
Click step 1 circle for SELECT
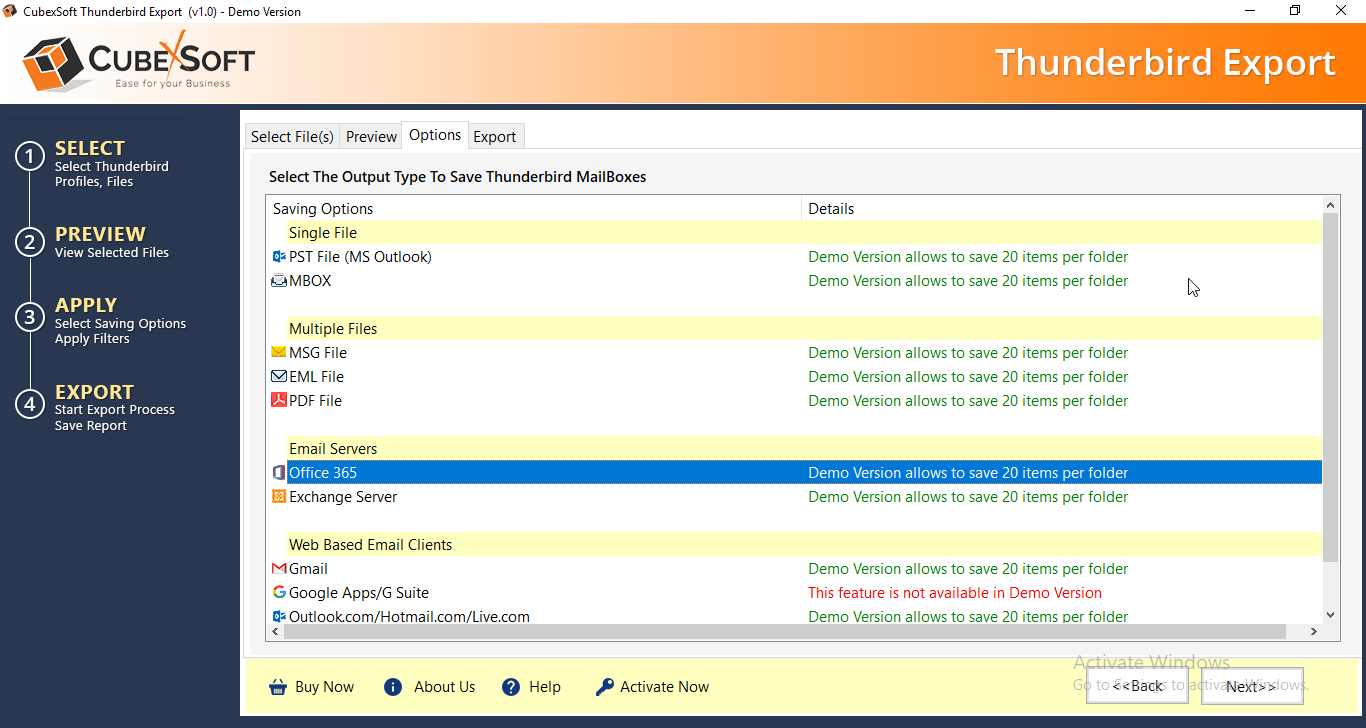30,157
